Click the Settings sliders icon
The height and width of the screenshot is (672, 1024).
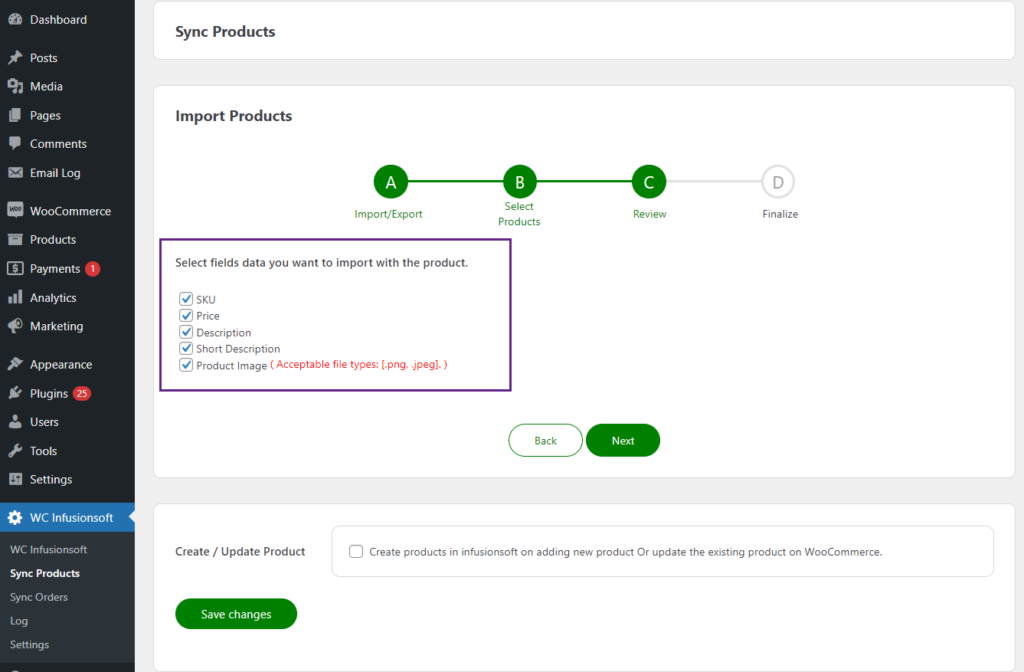[15, 479]
